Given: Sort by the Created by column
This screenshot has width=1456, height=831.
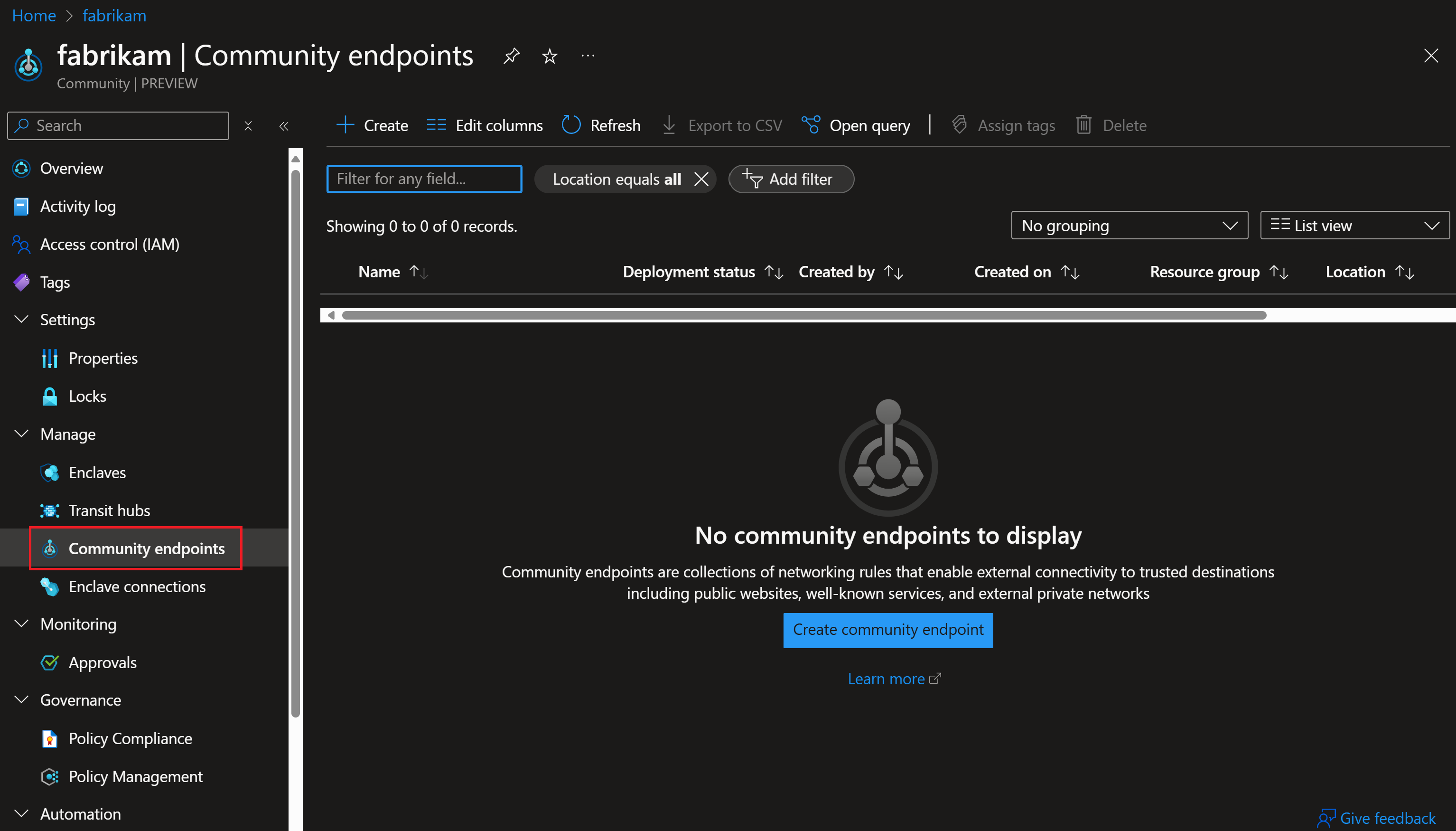Looking at the screenshot, I should coord(850,272).
